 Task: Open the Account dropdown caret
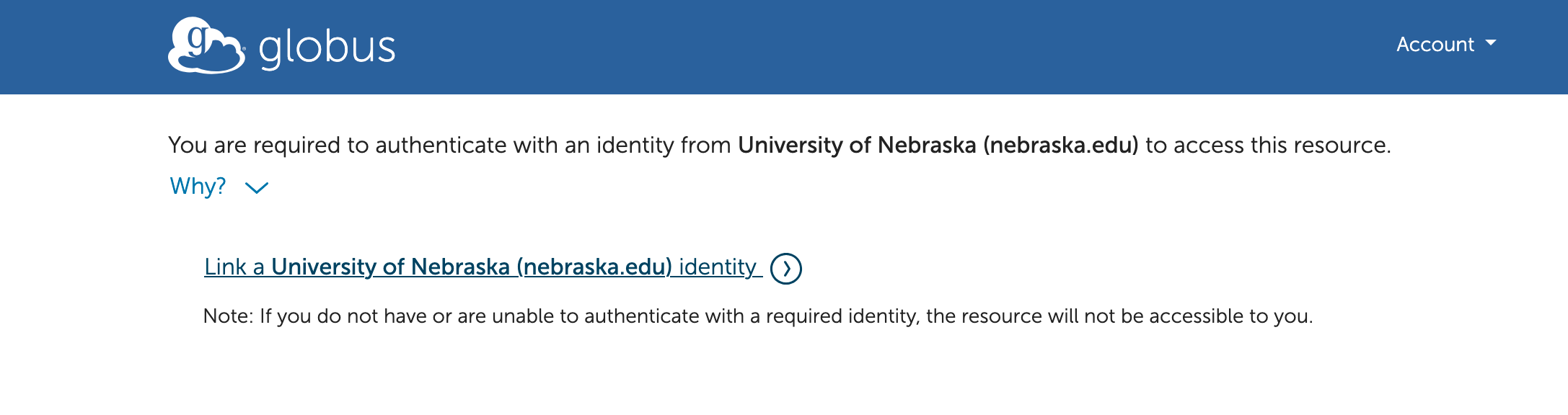click(1491, 43)
